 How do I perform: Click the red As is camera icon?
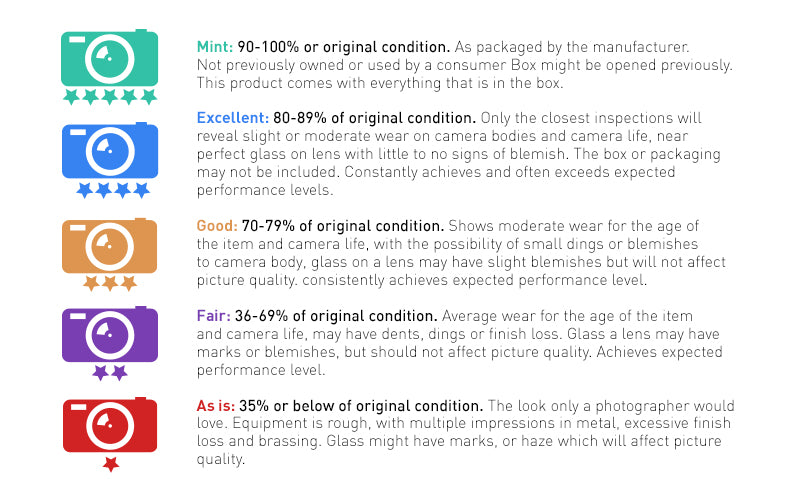(x=110, y=425)
